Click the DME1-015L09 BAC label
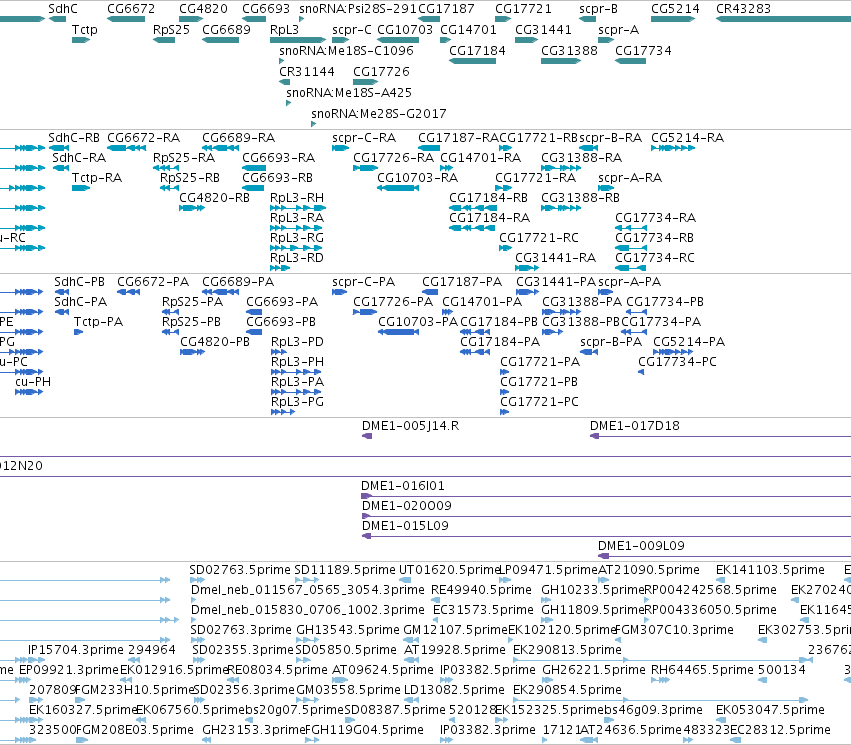Viewport: 851px width, 745px height. (405, 526)
